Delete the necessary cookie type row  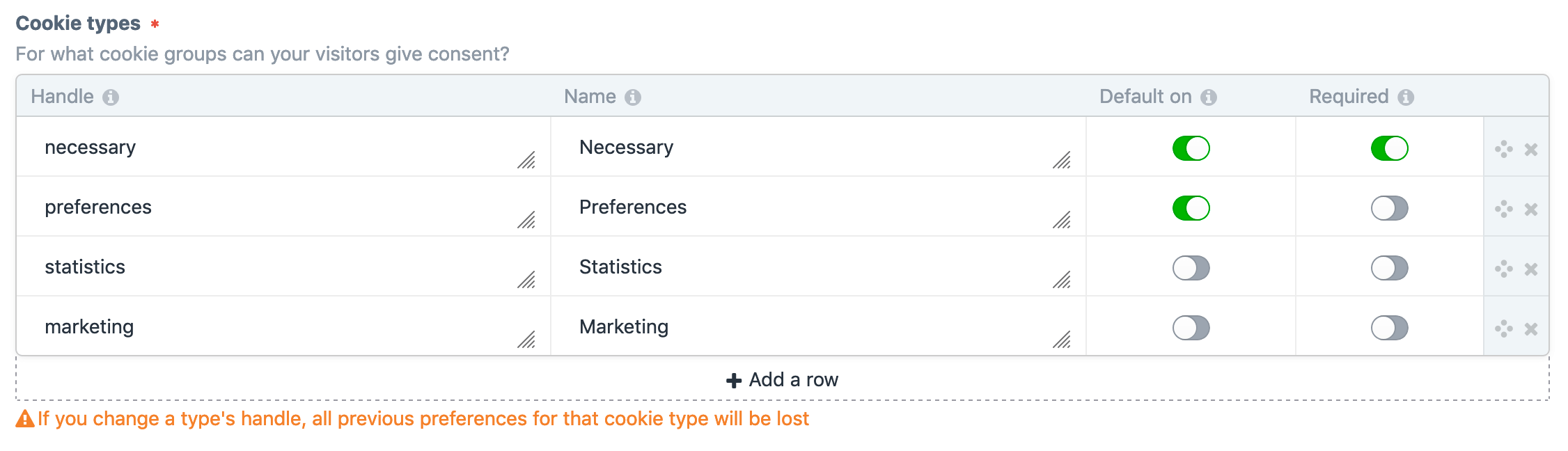coord(1530,149)
